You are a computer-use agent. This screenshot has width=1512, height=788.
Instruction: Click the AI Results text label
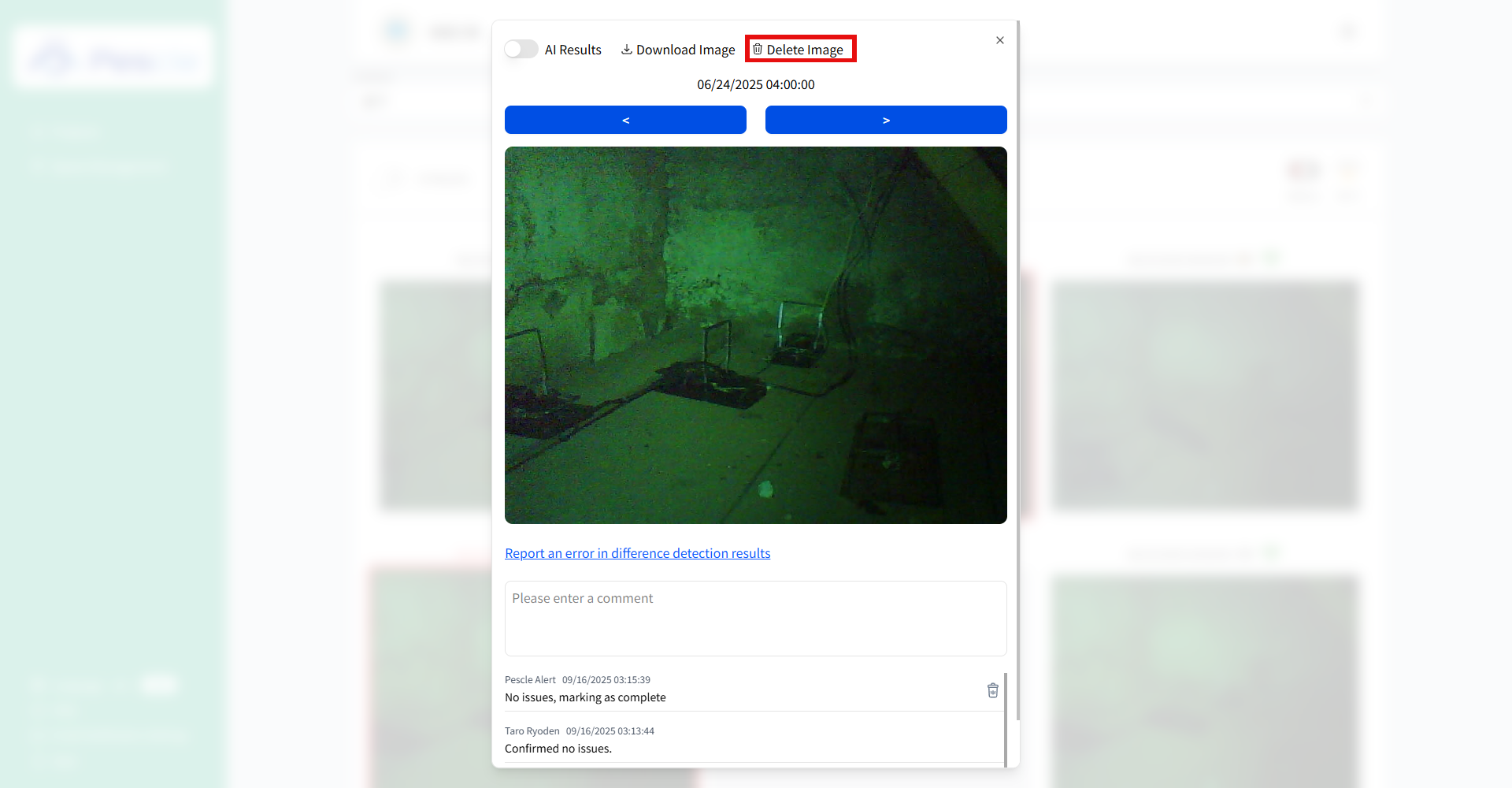573,50
